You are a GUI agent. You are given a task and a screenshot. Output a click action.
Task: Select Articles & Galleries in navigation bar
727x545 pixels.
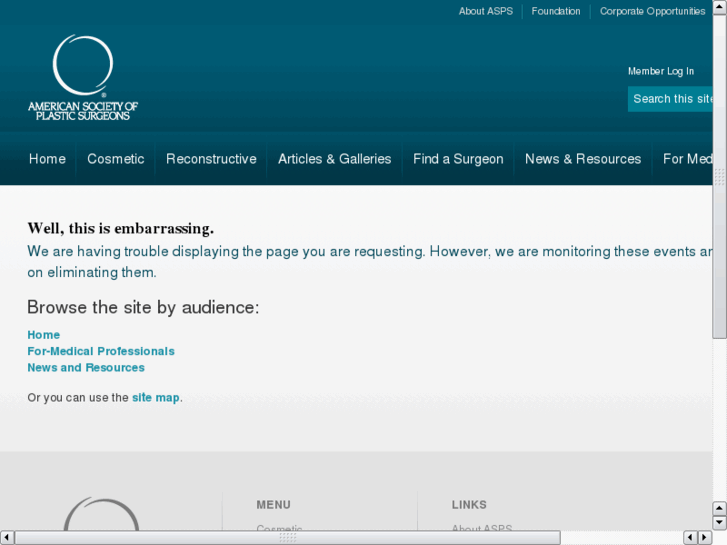(x=335, y=159)
